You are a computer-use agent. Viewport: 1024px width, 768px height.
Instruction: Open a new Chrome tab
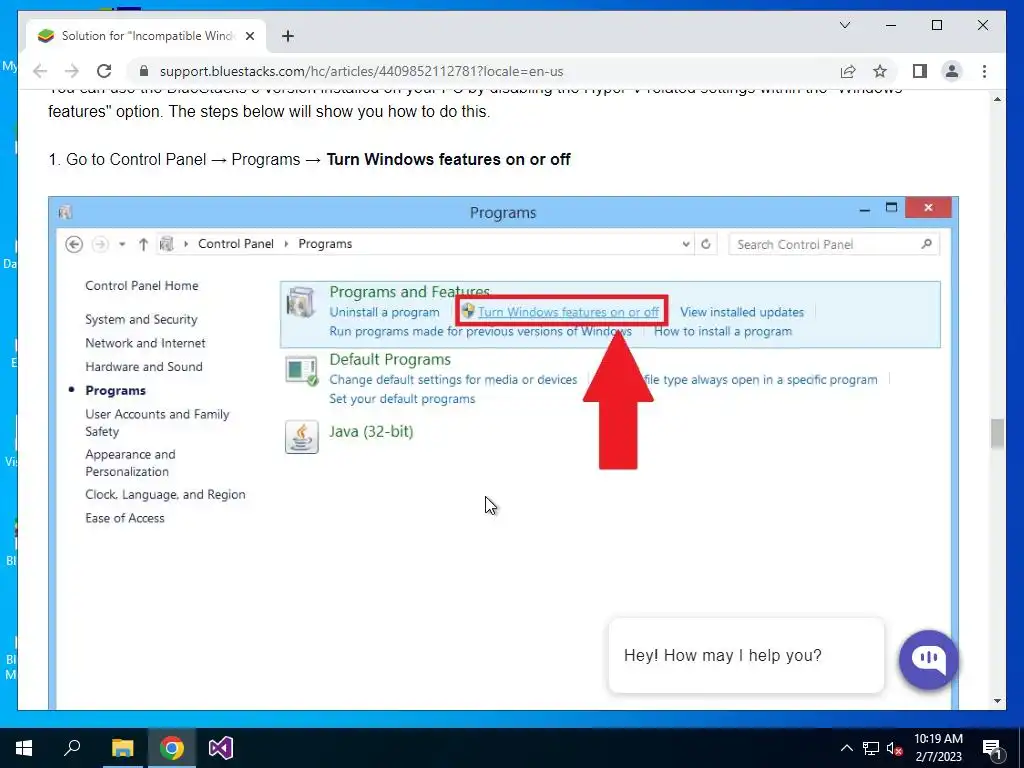(288, 36)
